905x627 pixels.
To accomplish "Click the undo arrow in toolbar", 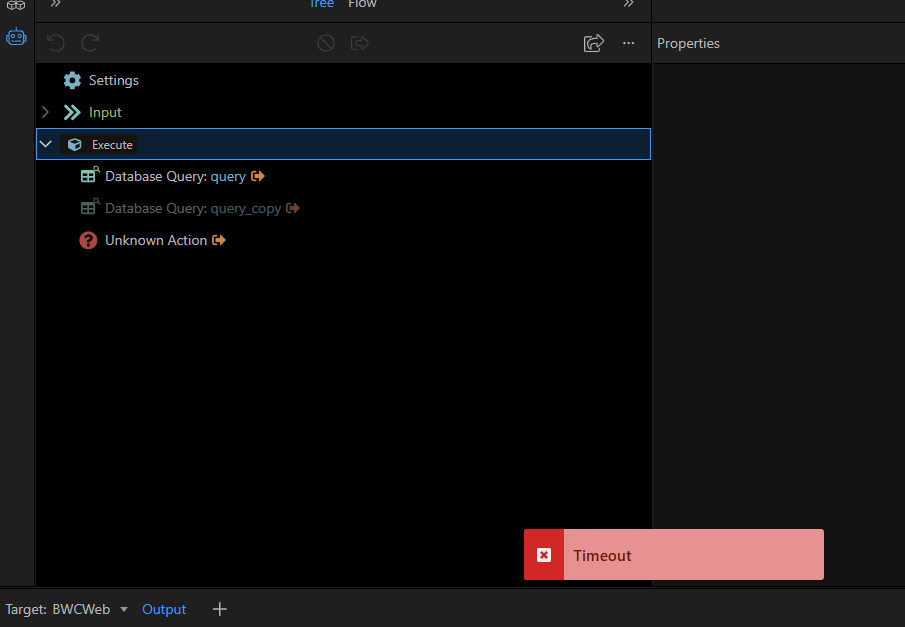I will pyautogui.click(x=56, y=43).
